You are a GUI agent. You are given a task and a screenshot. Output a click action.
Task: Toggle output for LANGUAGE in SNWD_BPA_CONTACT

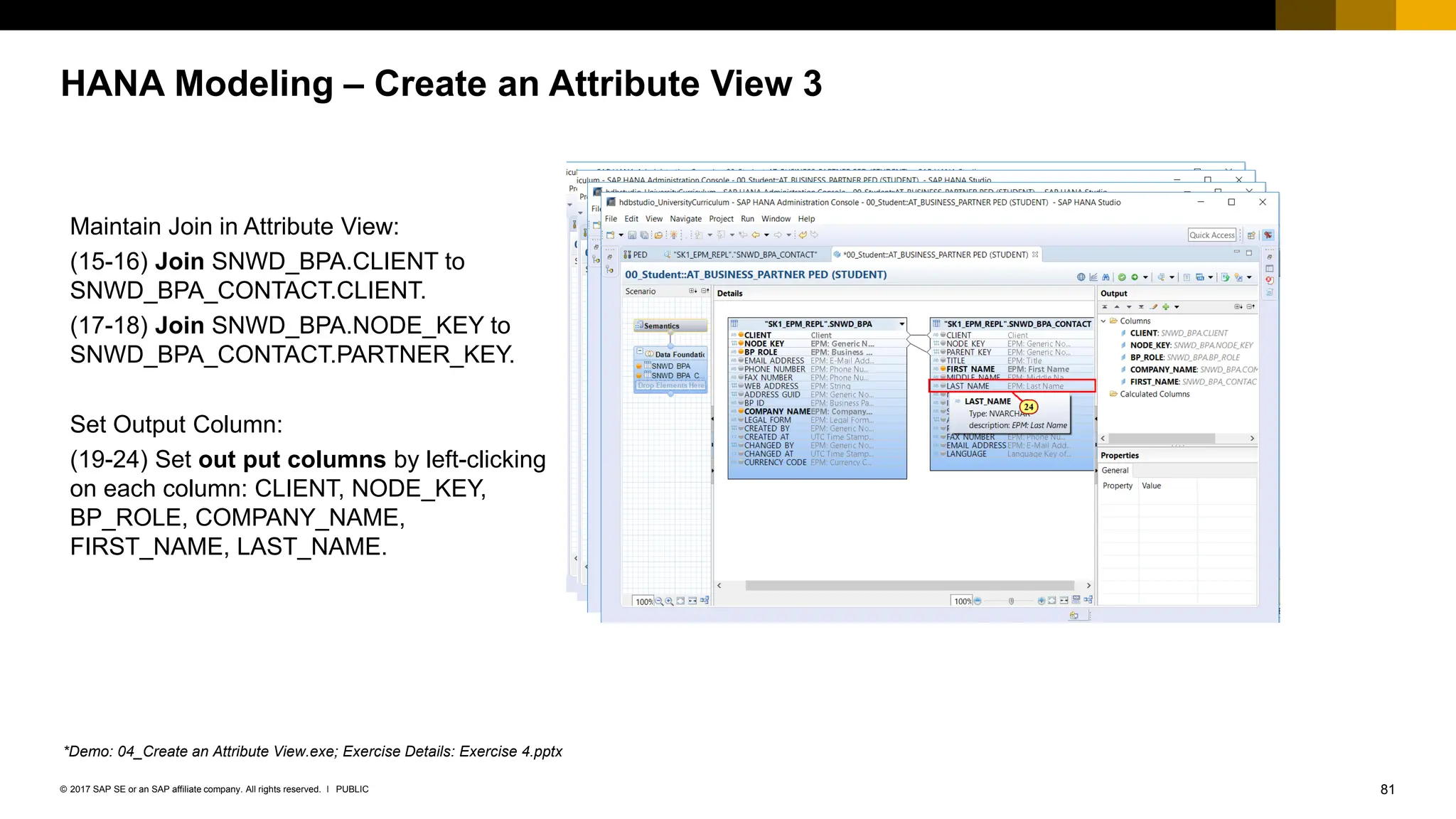tap(943, 454)
